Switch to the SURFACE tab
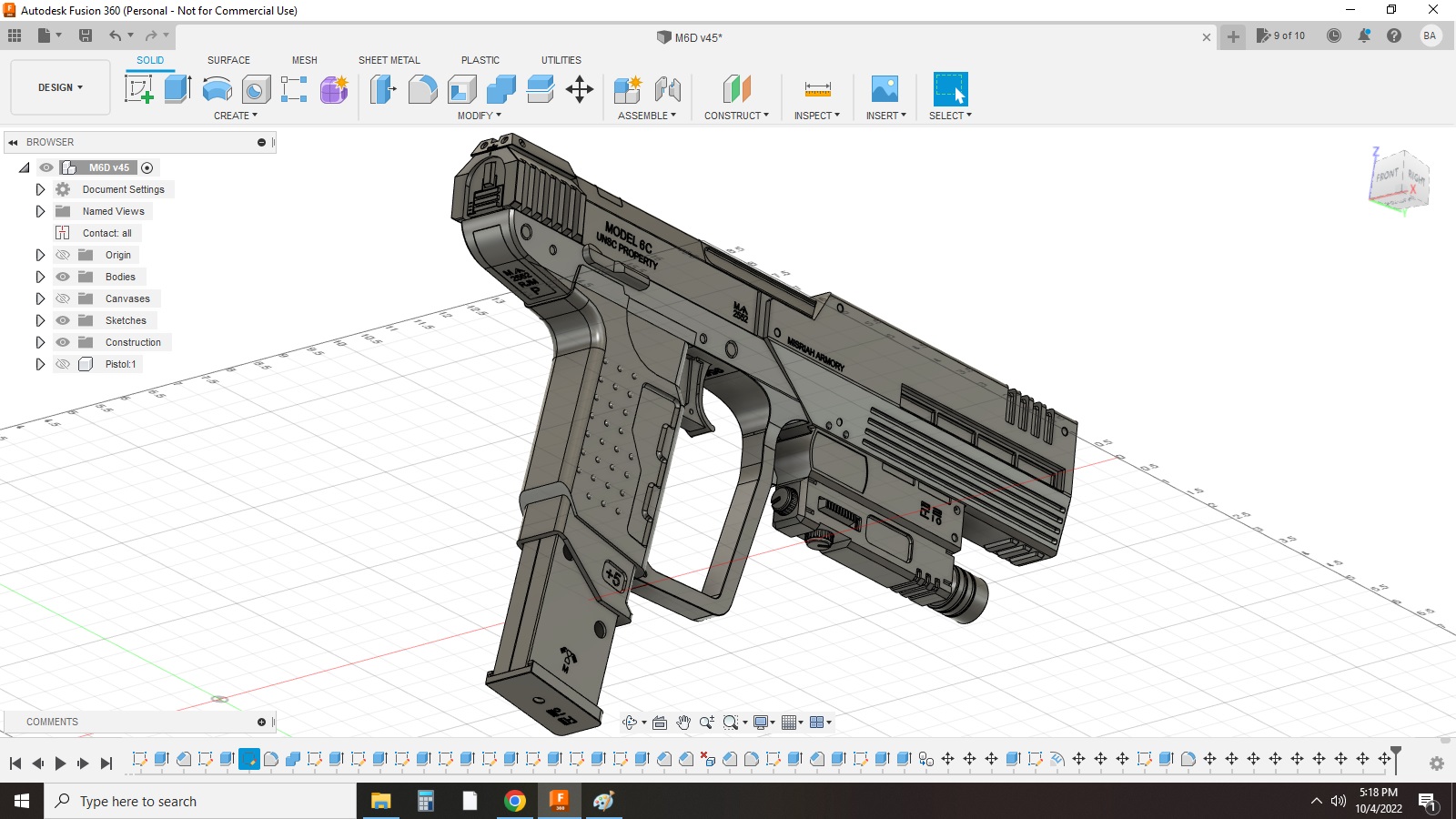 [228, 60]
